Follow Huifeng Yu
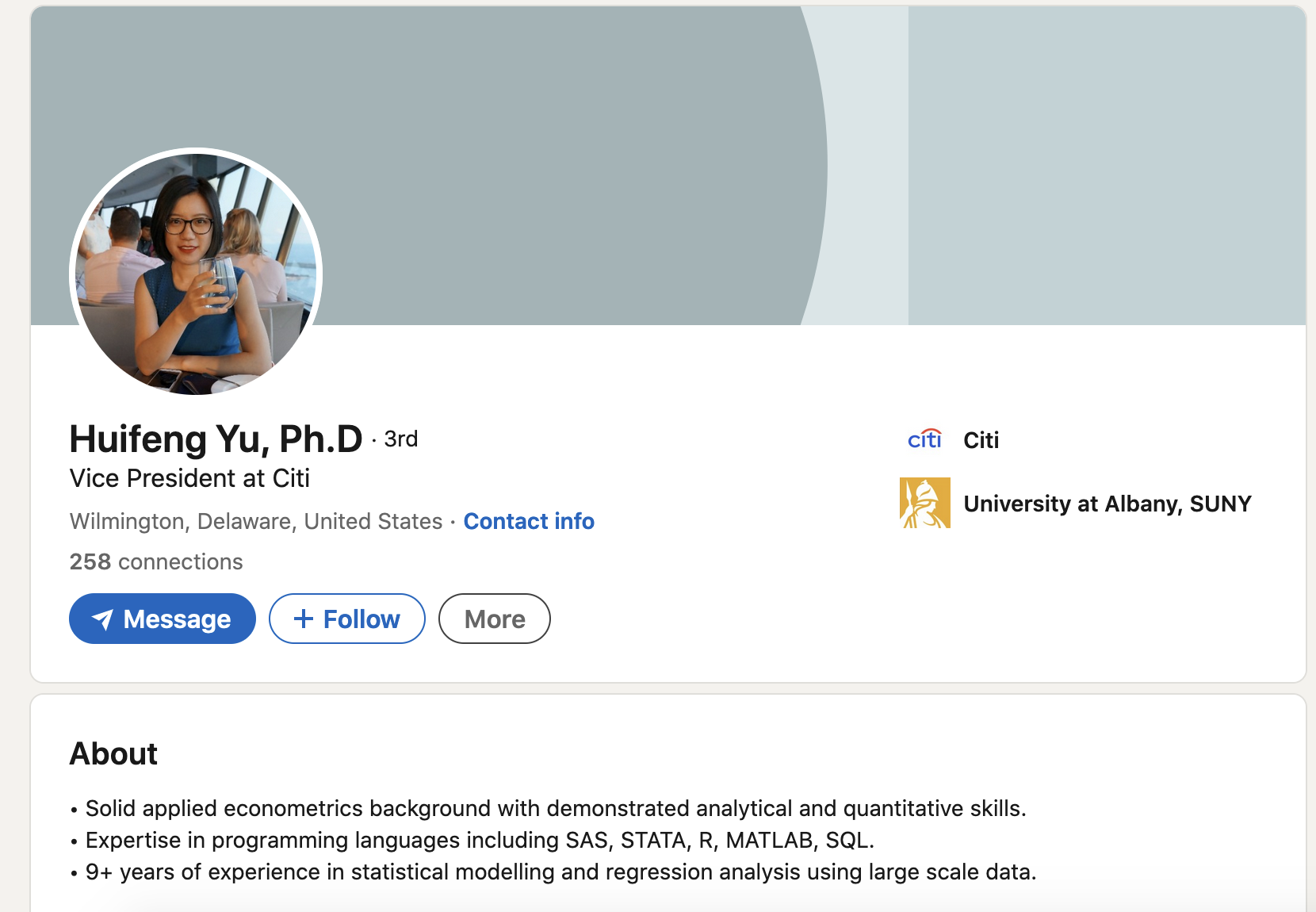The height and width of the screenshot is (912, 1316). (x=347, y=619)
